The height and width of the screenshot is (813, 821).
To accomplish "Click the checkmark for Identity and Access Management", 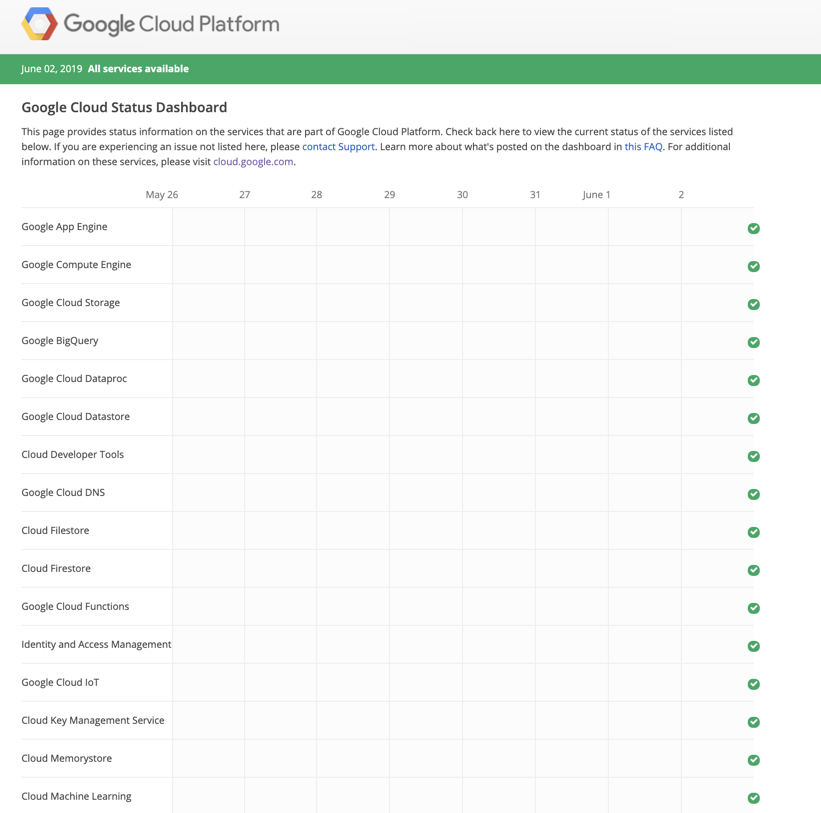I will click(753, 646).
